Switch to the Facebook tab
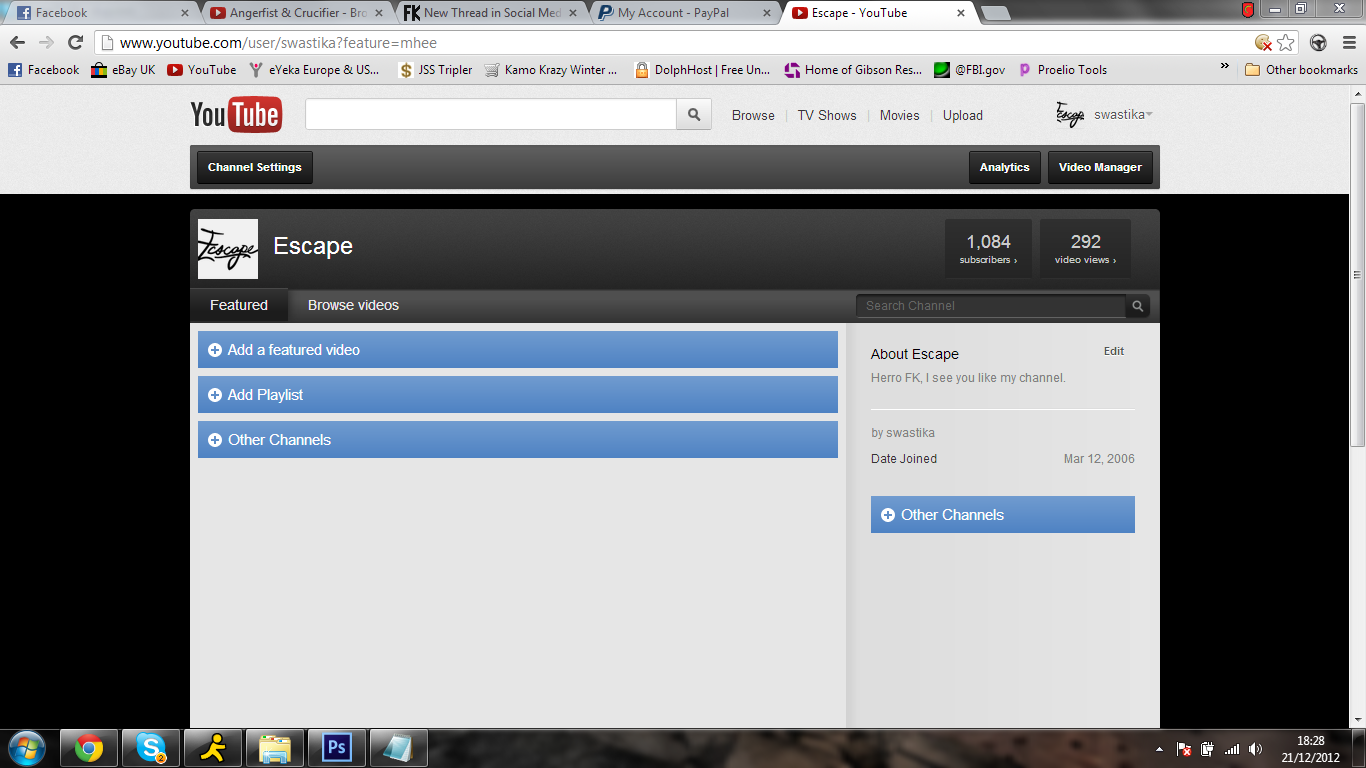Screen dimensions: 1366x768 pyautogui.click(x=100, y=13)
